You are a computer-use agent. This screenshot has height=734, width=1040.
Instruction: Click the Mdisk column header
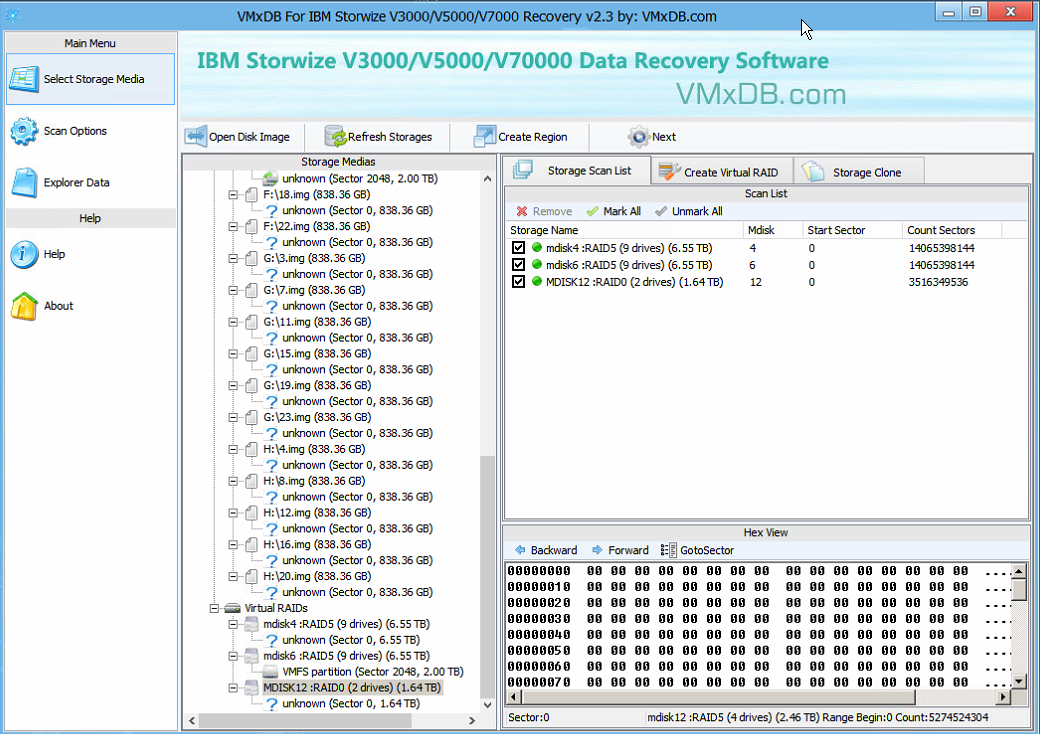772,230
